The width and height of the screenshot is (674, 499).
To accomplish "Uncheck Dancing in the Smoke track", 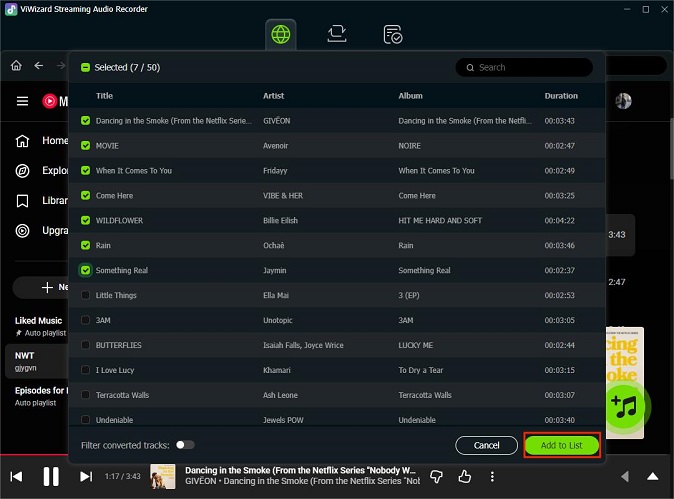I will [86, 121].
